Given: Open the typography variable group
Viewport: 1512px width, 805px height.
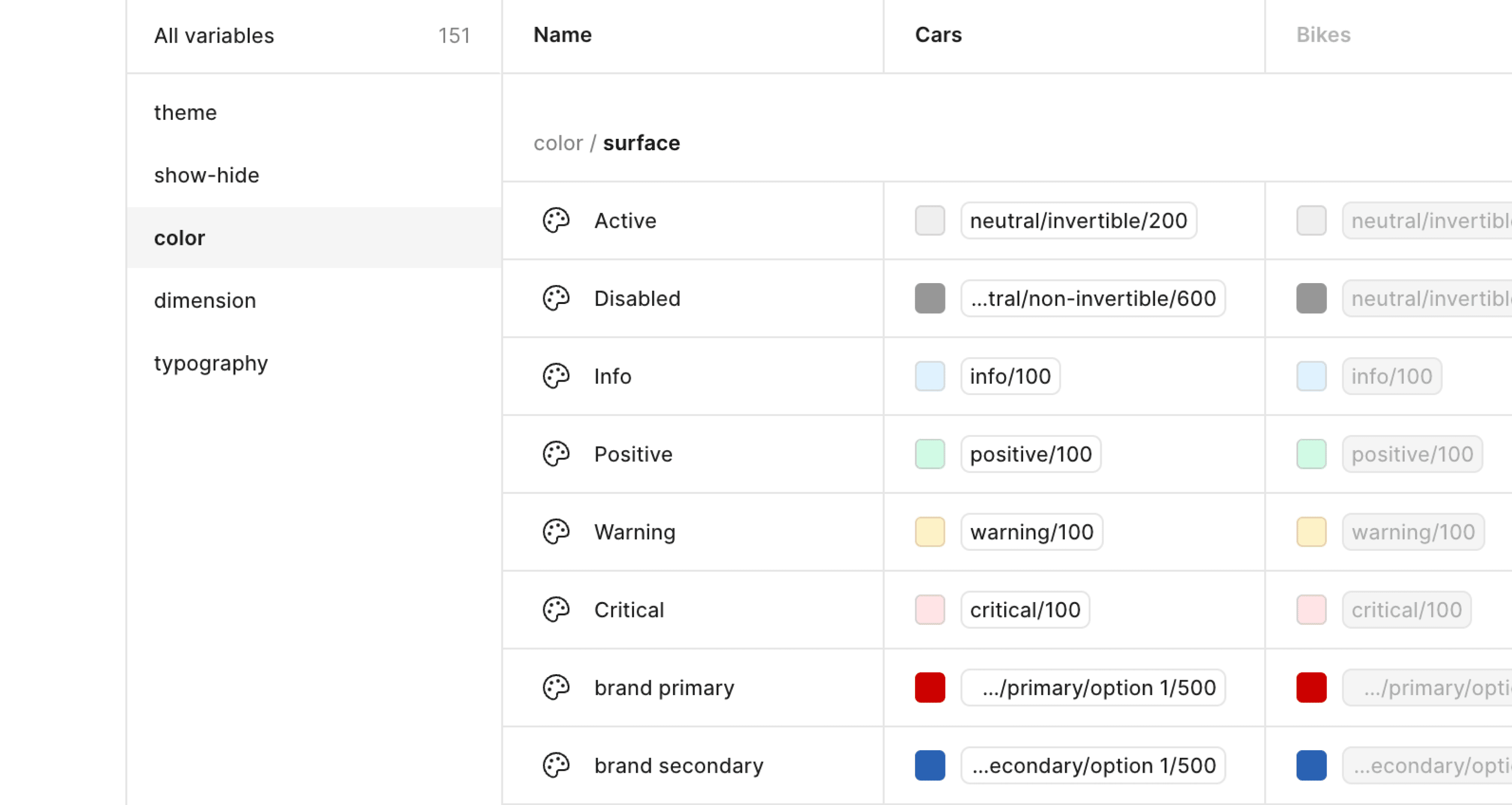Looking at the screenshot, I should click(211, 364).
